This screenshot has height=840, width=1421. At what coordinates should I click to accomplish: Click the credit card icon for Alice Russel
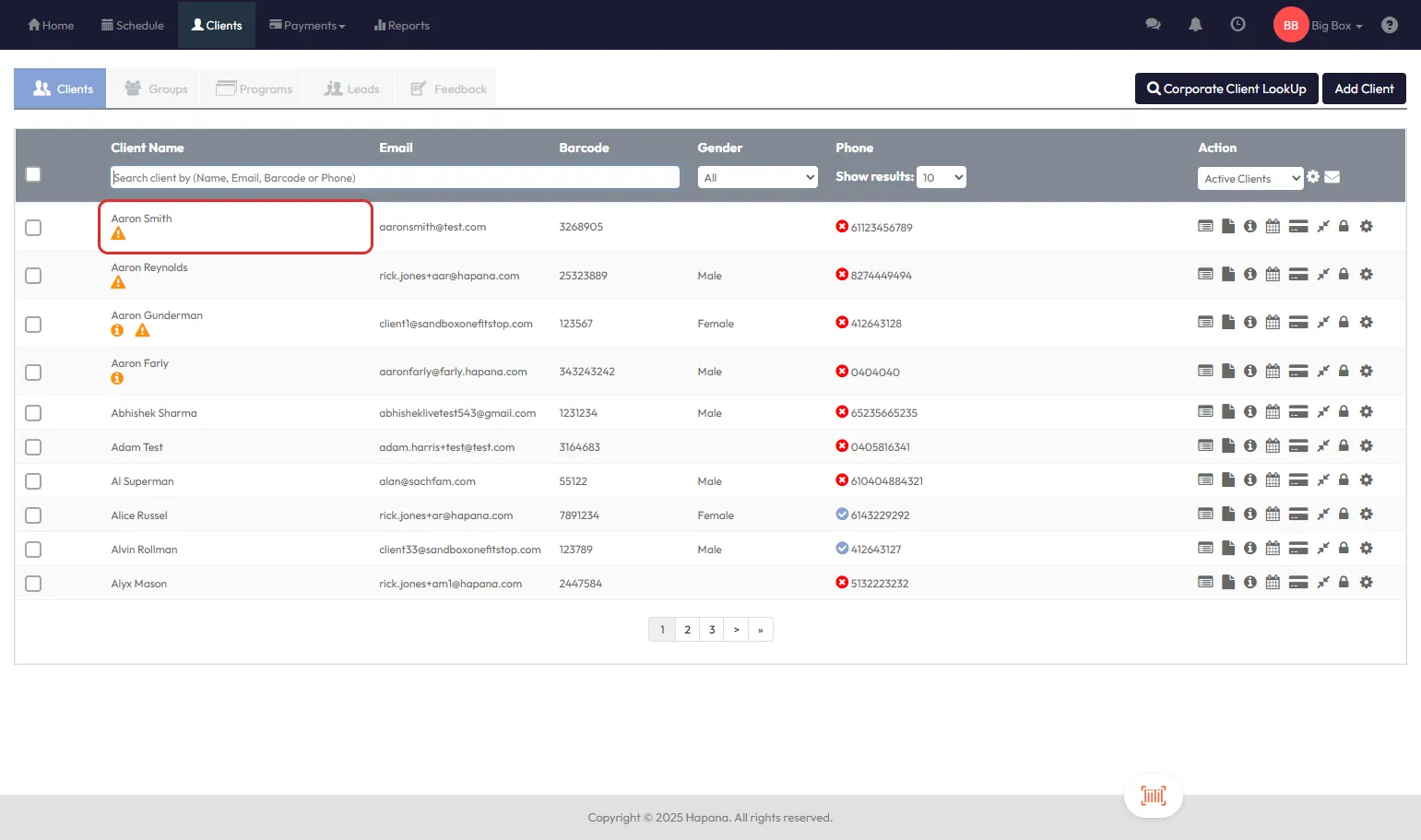coord(1297,515)
